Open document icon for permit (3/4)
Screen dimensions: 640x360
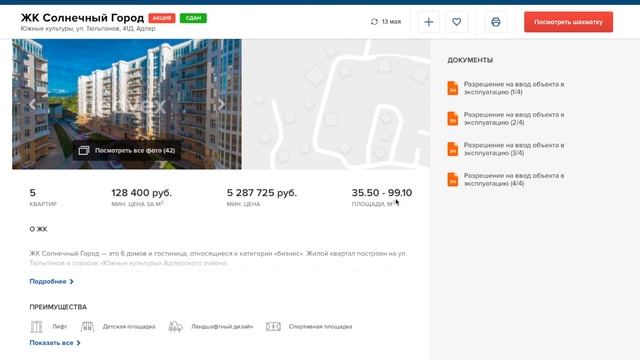point(453,149)
